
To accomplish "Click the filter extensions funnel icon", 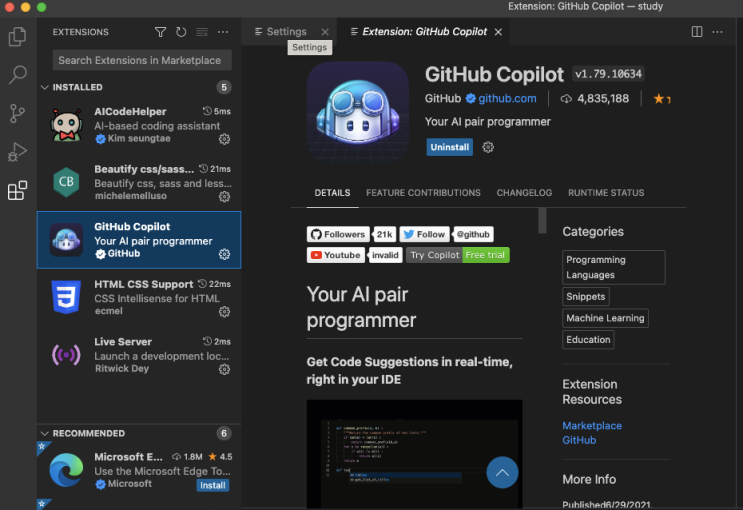I will coord(160,32).
